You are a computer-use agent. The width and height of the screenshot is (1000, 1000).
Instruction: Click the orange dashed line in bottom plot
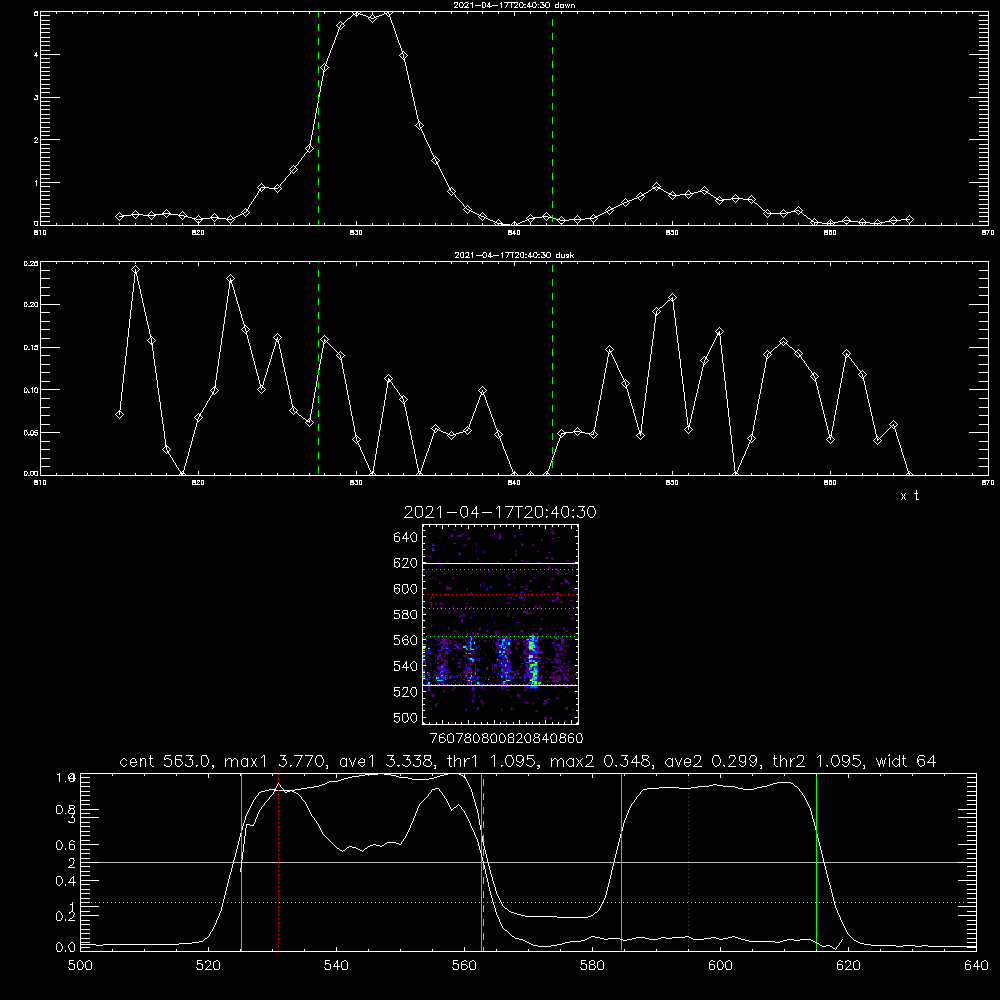click(x=483, y=862)
